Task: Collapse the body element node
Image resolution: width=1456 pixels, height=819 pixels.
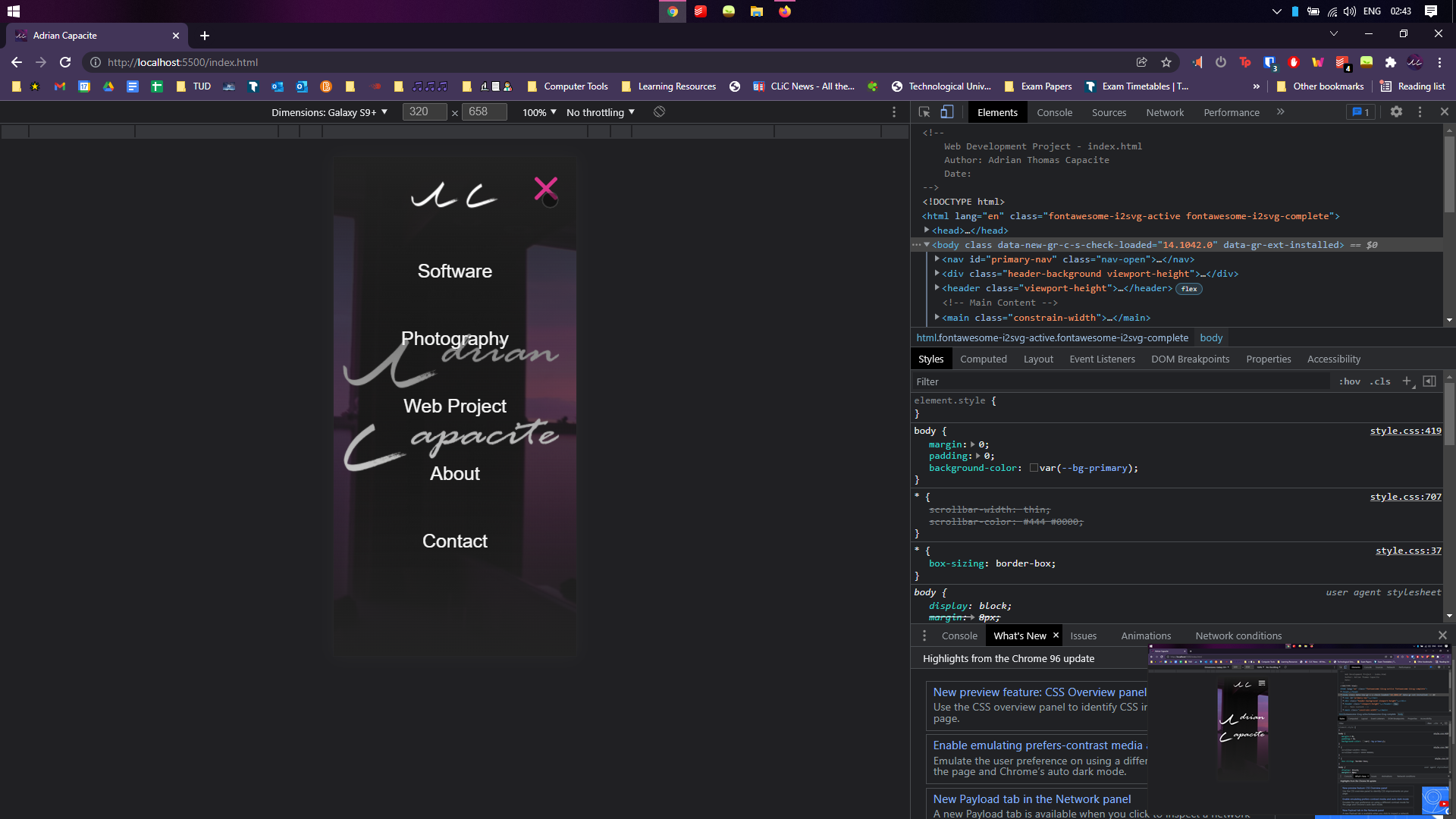Action: pos(927,244)
